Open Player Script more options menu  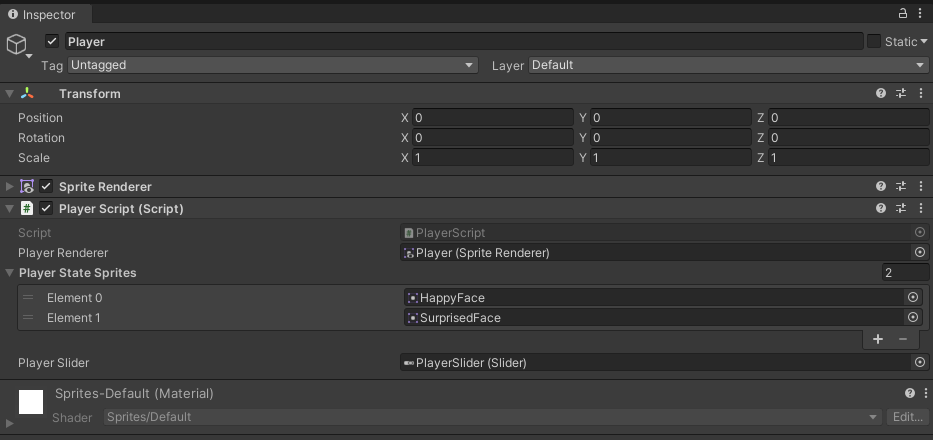pos(921,208)
